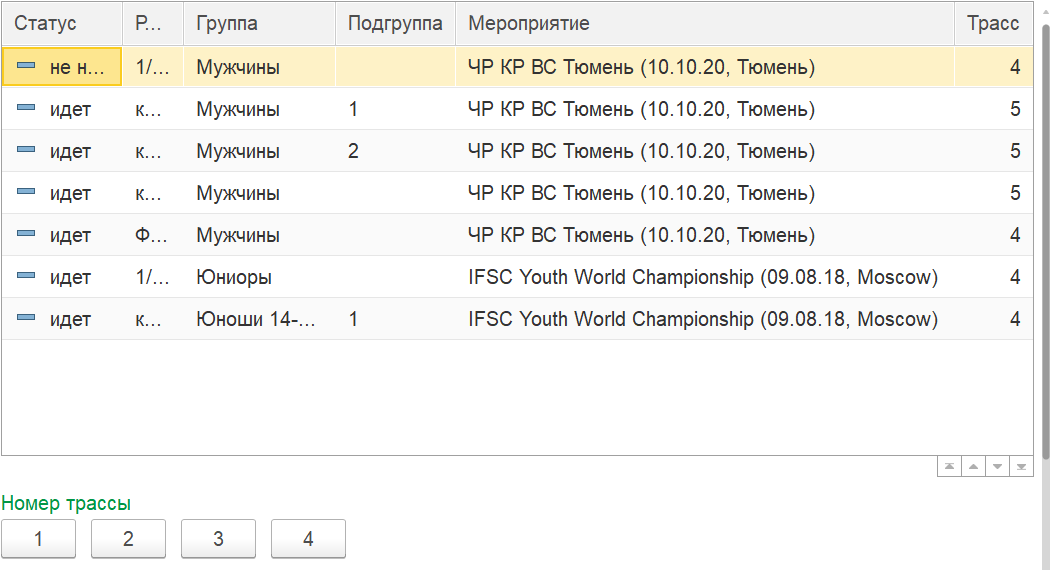Viewport: 1051px width, 570px height.
Task: Click the status icon of the highlighted row
Action: click(27, 66)
